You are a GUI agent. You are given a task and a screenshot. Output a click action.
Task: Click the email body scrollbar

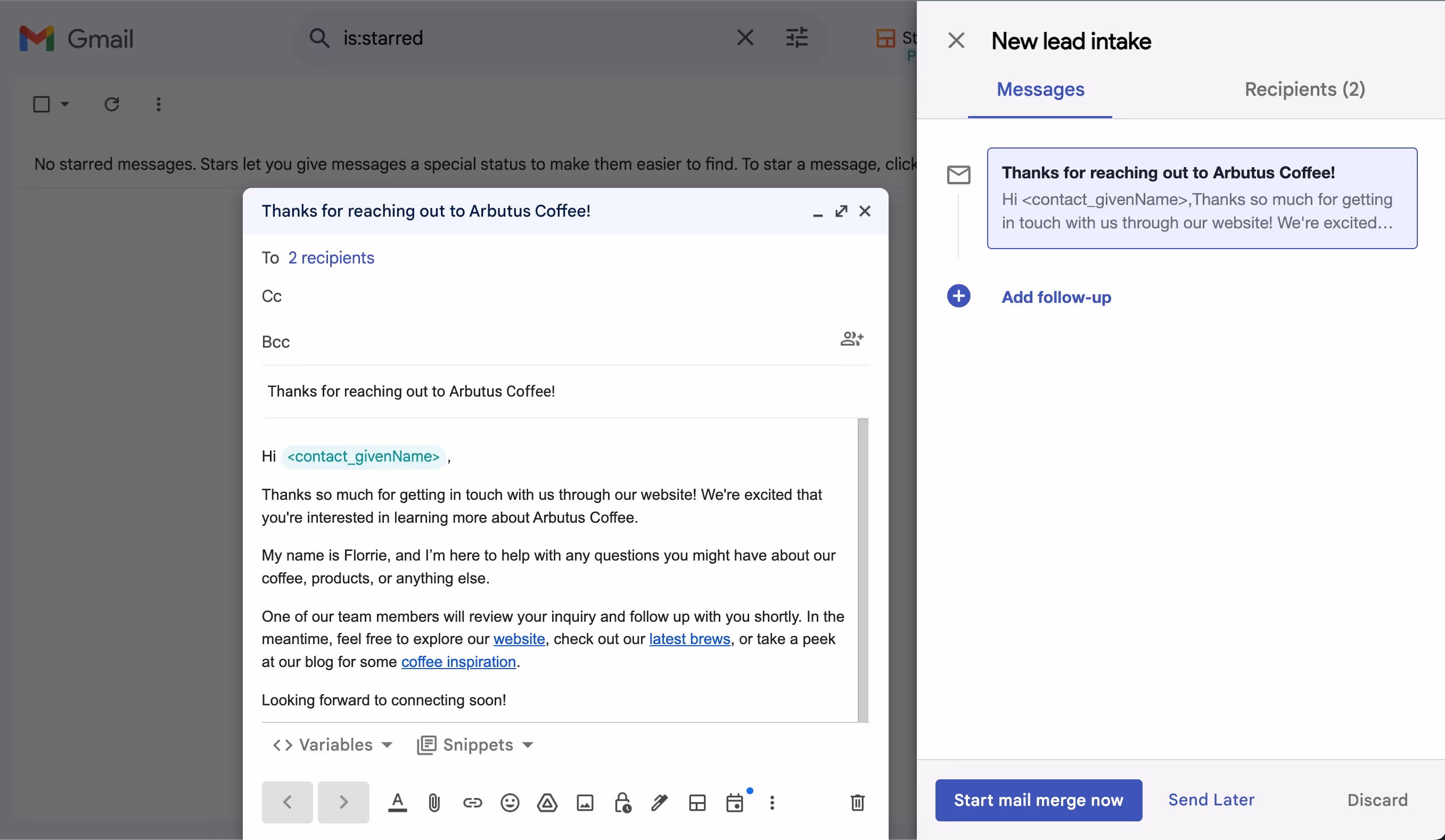pyautogui.click(x=863, y=570)
